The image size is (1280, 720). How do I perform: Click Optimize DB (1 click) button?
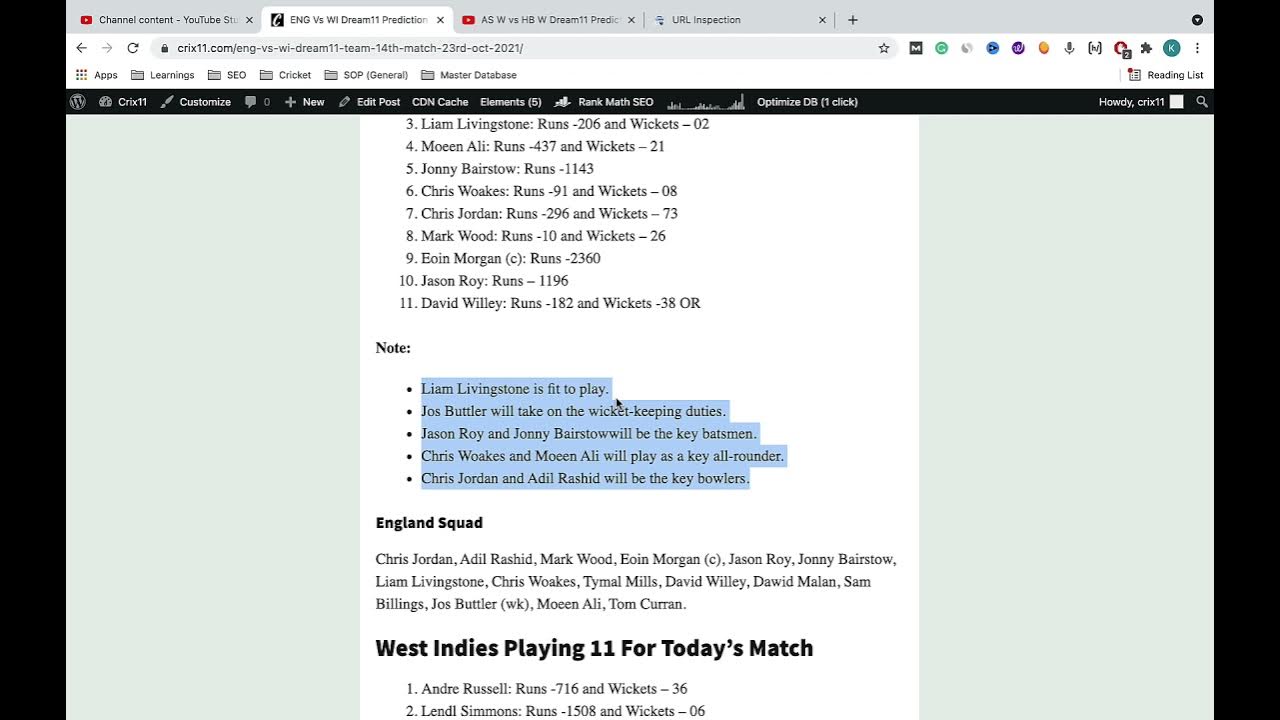point(807,102)
